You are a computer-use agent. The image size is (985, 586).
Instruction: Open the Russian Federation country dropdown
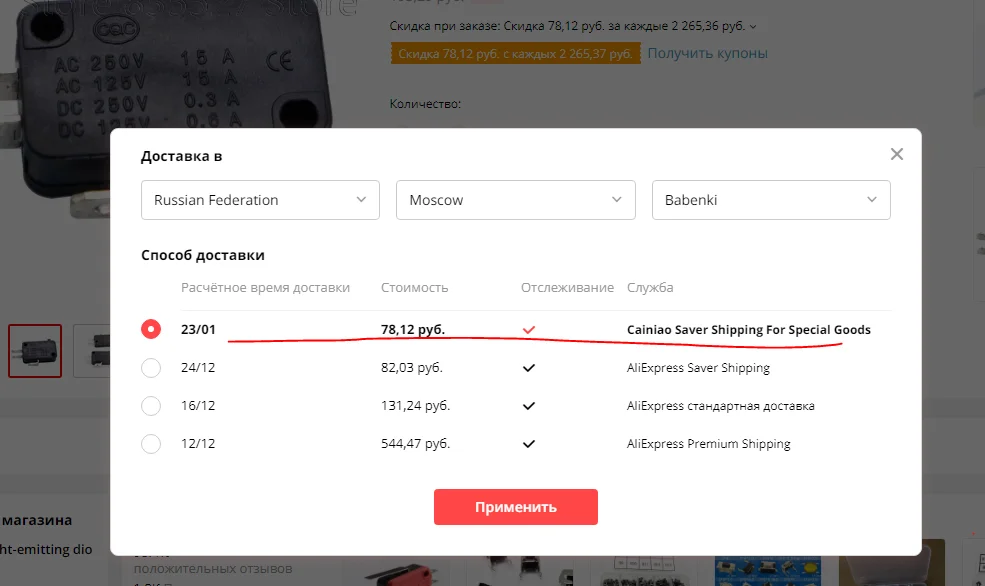click(260, 200)
